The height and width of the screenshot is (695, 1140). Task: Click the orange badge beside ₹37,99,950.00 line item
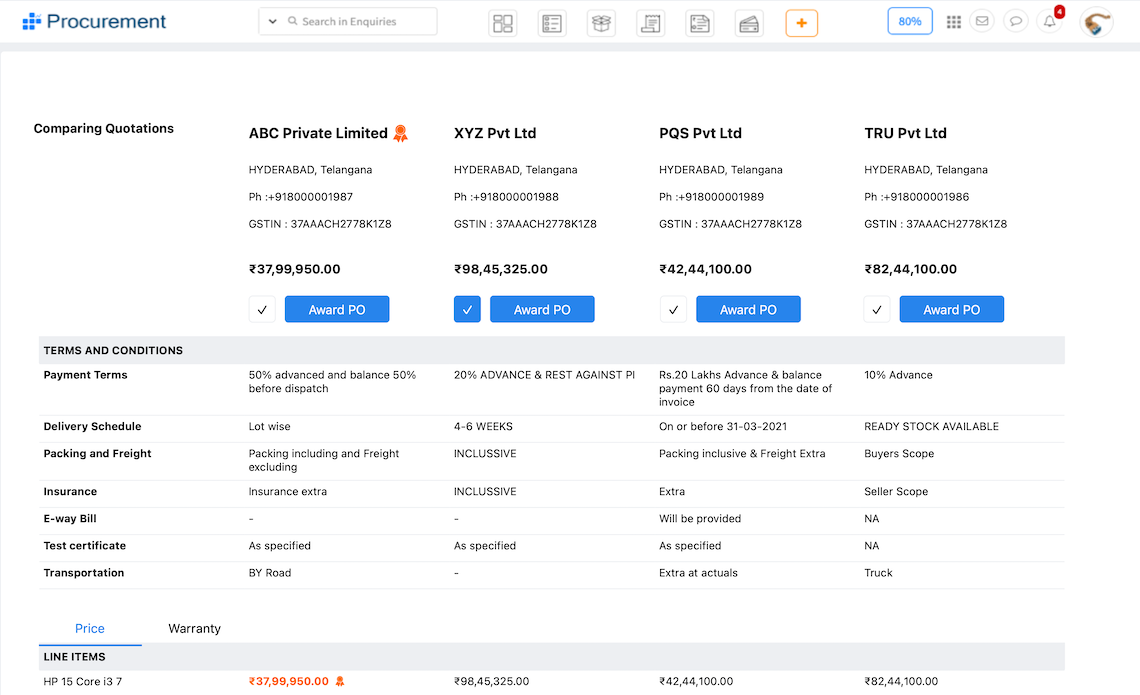pyautogui.click(x=340, y=681)
